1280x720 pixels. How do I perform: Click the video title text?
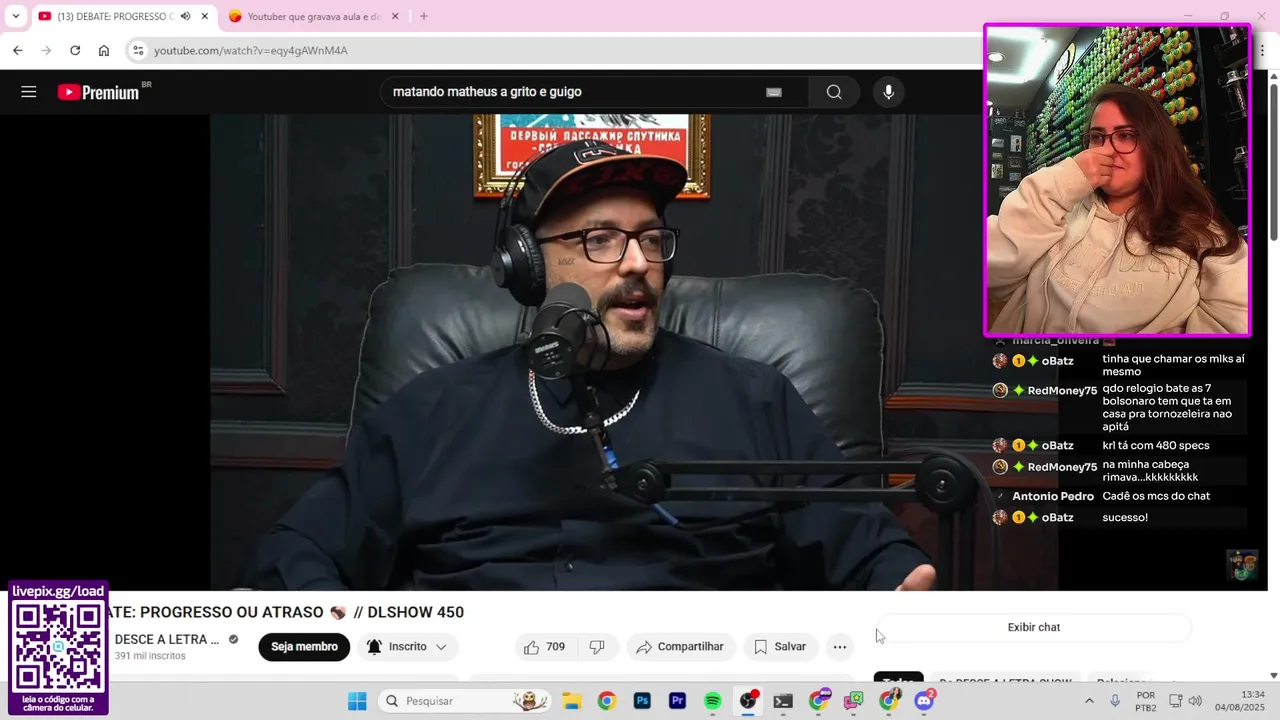(287, 612)
